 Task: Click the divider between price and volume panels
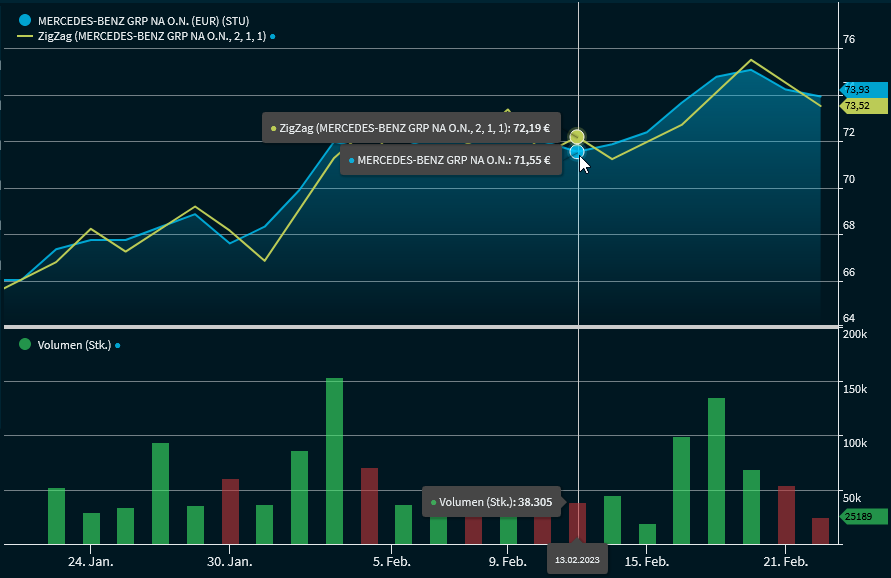[x=418, y=327]
